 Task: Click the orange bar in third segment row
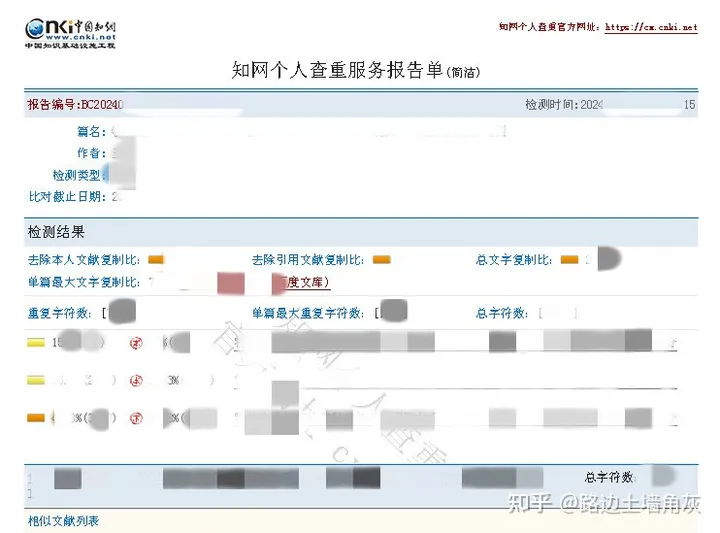click(x=36, y=418)
